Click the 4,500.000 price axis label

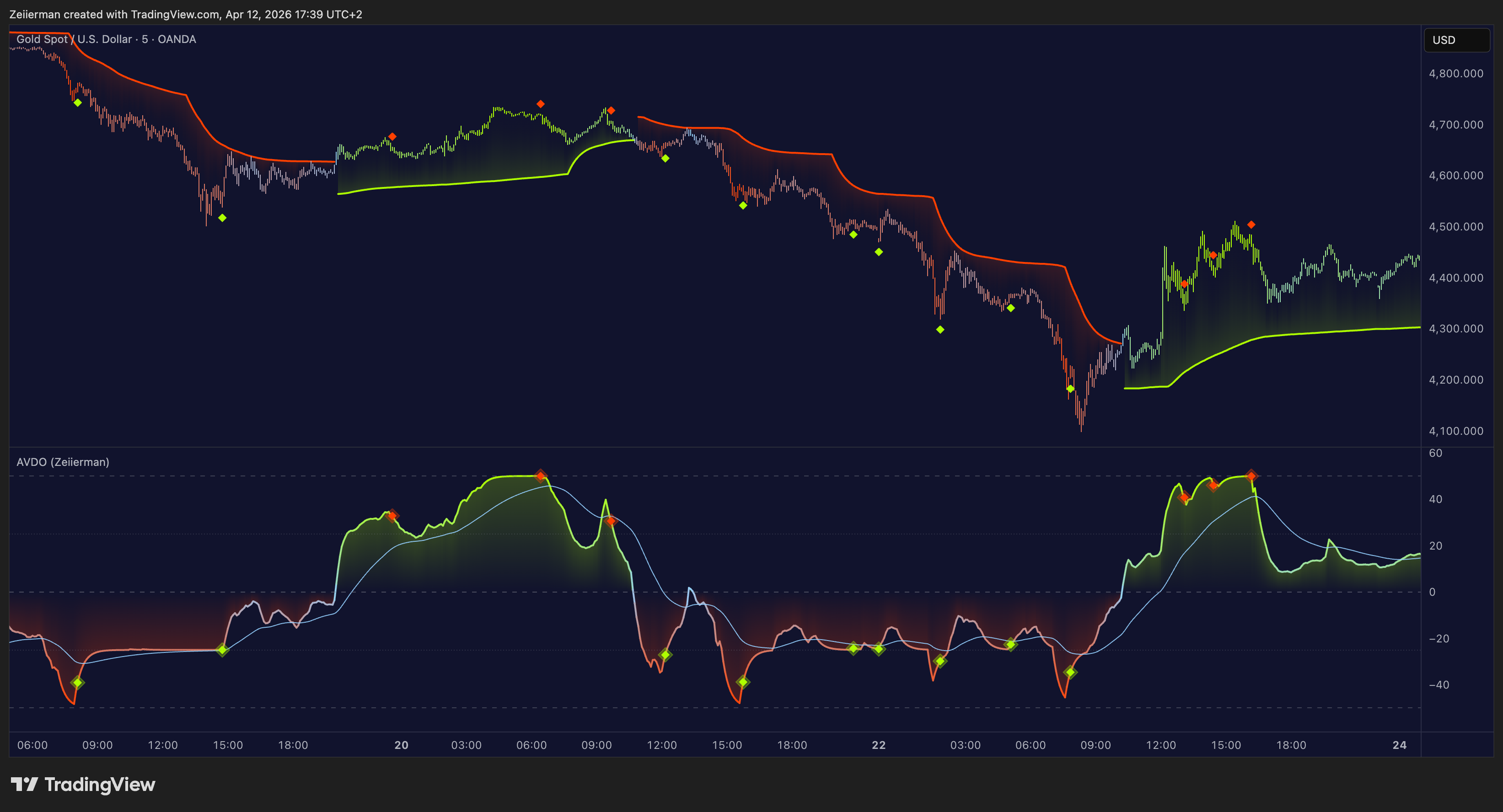tap(1456, 227)
